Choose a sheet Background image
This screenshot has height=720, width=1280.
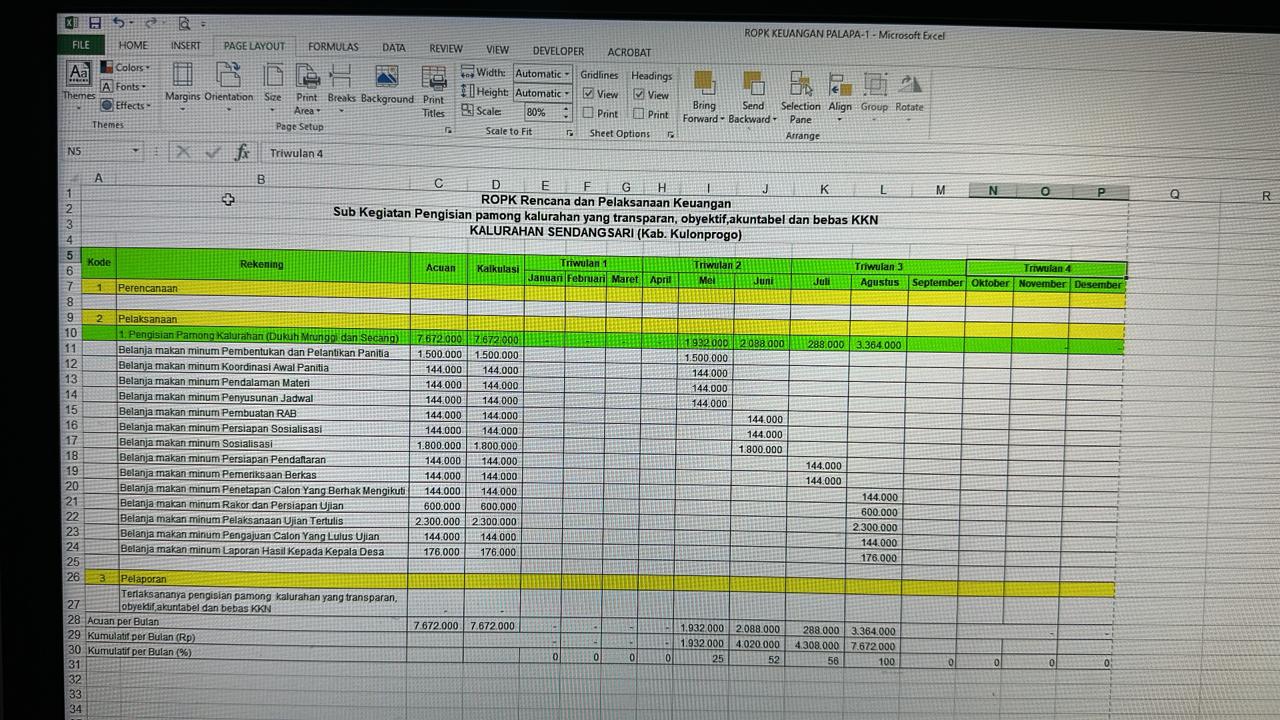pyautogui.click(x=387, y=84)
